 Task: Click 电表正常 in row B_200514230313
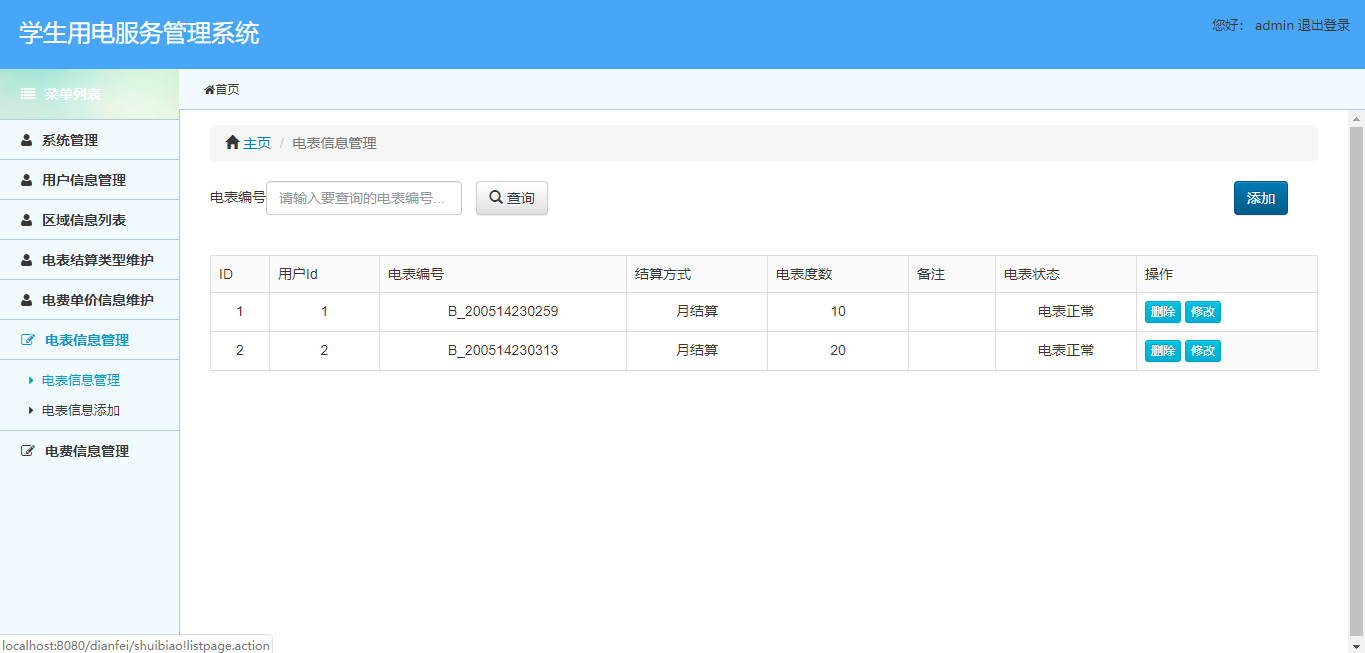click(1066, 351)
